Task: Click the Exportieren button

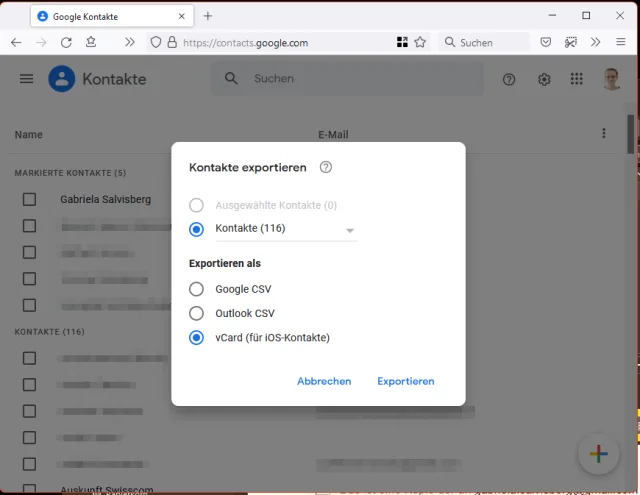Action: click(406, 381)
